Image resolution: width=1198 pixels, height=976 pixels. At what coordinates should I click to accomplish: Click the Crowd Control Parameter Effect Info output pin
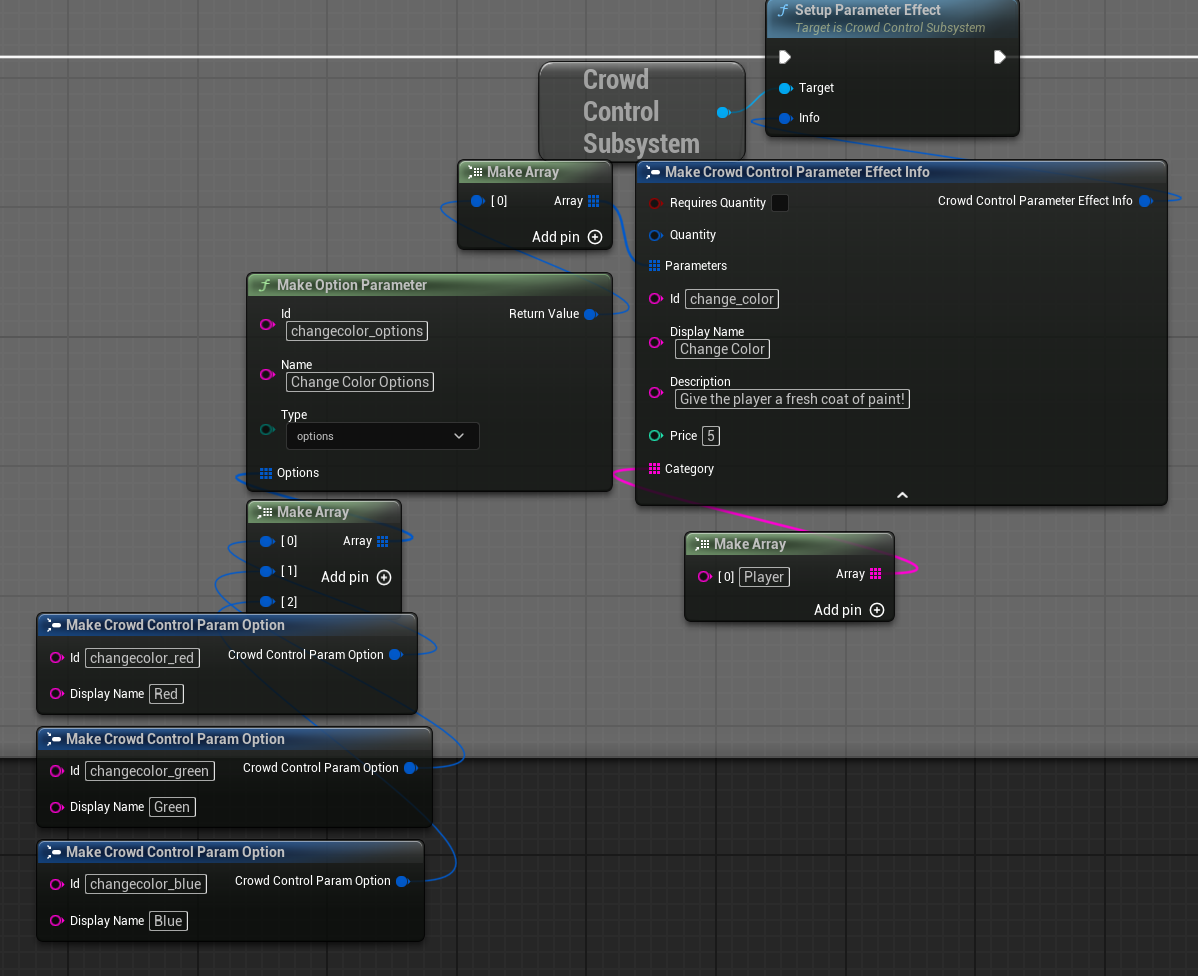pyautogui.click(x=1145, y=201)
